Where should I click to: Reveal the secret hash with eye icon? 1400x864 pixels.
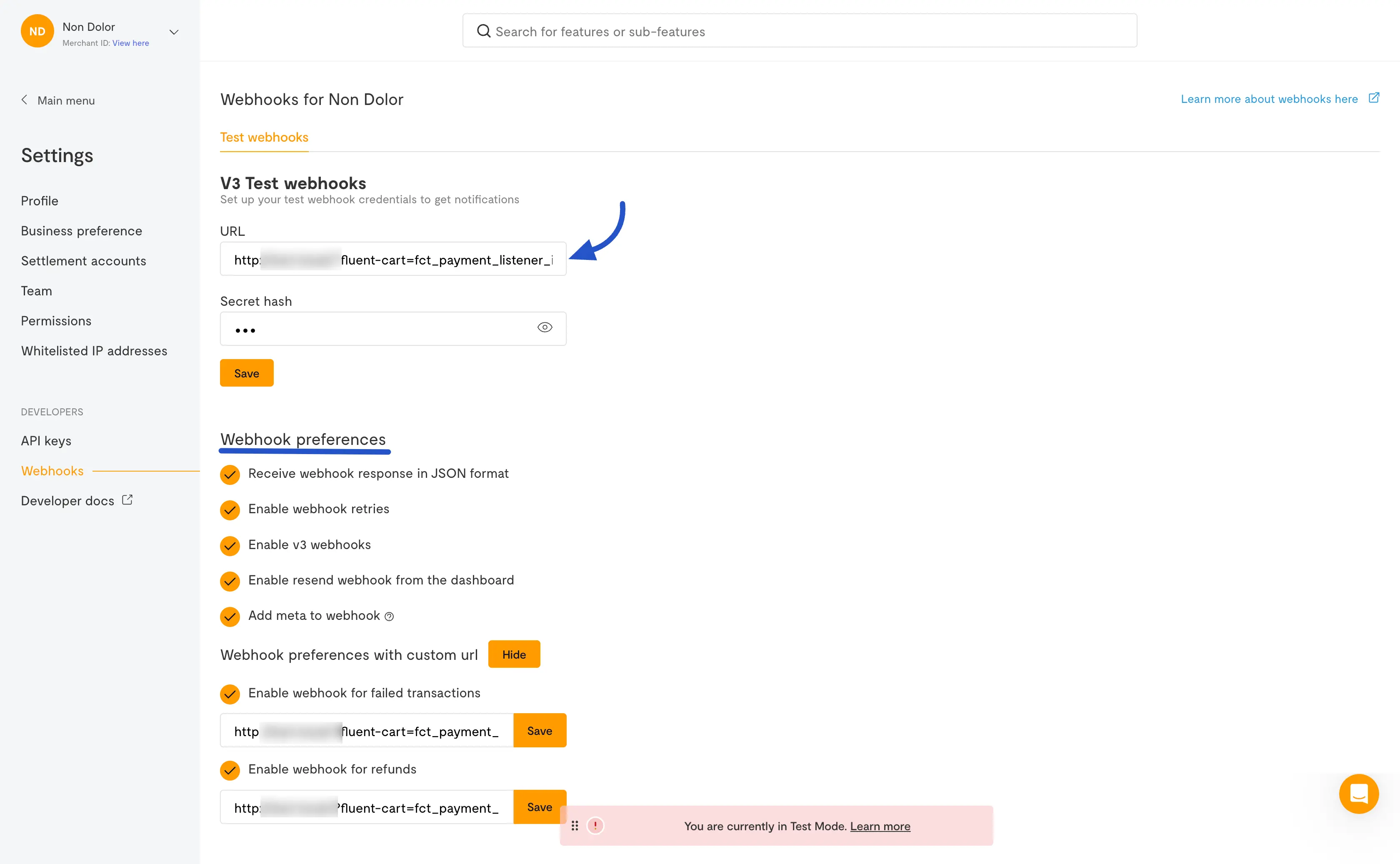click(545, 327)
